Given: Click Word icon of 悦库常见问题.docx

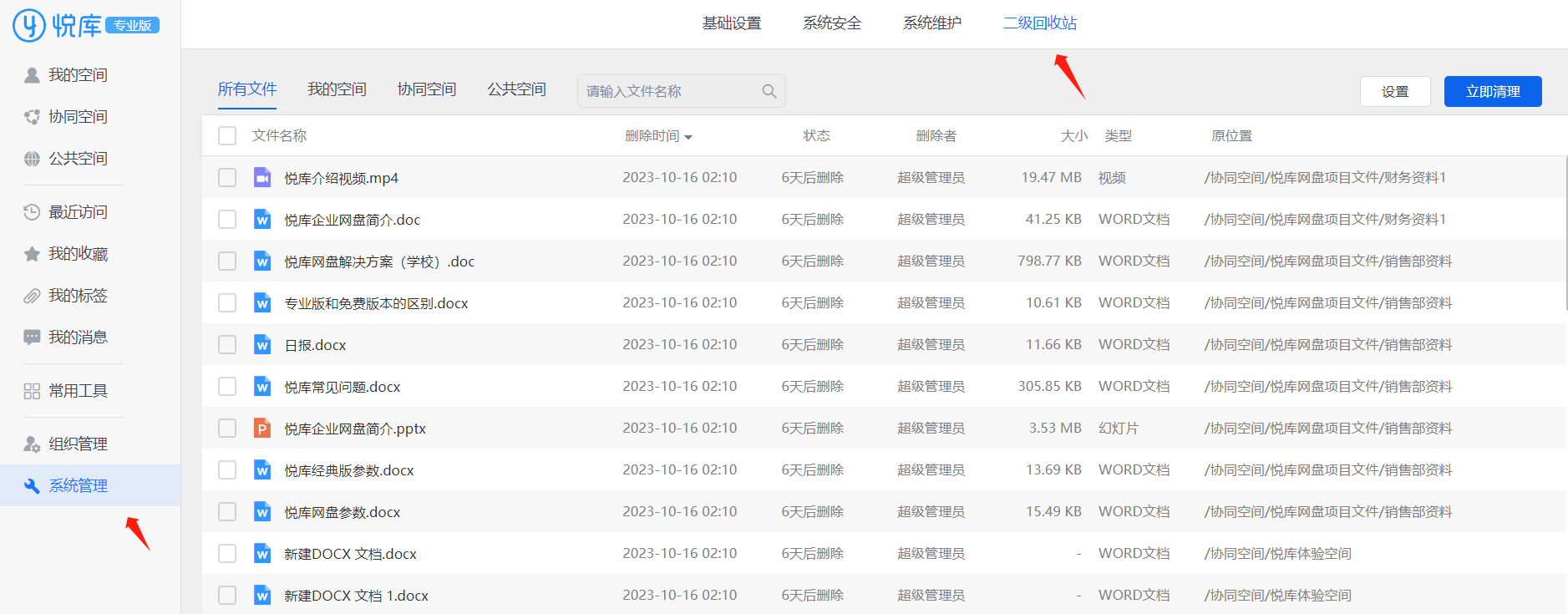Looking at the screenshot, I should [262, 386].
